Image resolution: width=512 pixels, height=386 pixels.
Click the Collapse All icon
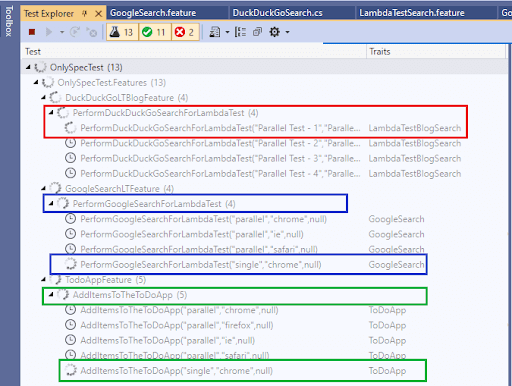tap(257, 32)
